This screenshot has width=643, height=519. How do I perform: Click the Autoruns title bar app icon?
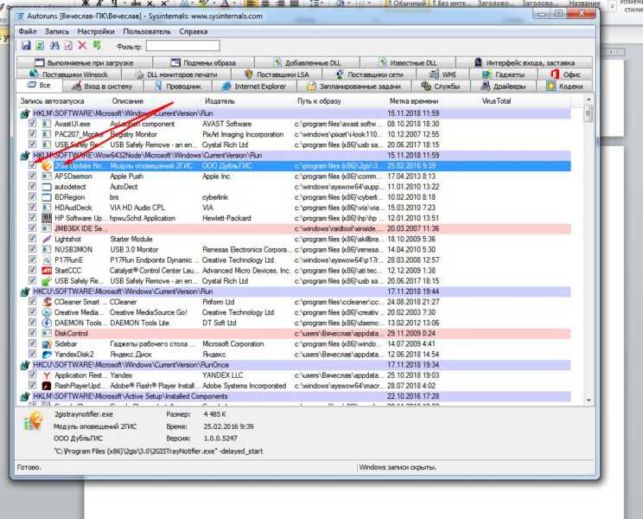click(x=20, y=16)
